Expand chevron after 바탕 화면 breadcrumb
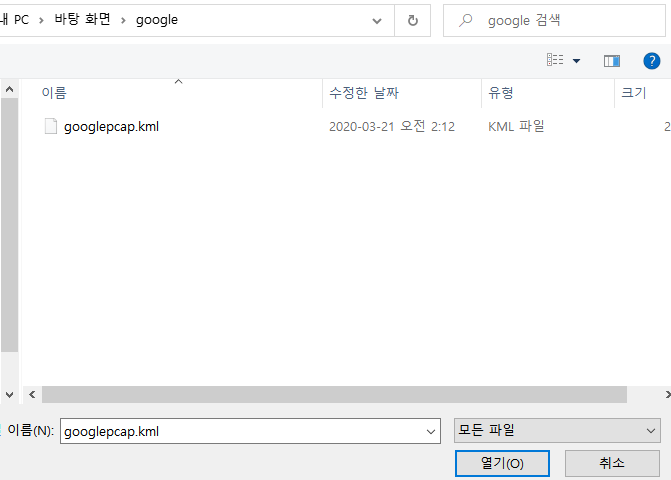The height and width of the screenshot is (480, 671). click(x=123, y=20)
